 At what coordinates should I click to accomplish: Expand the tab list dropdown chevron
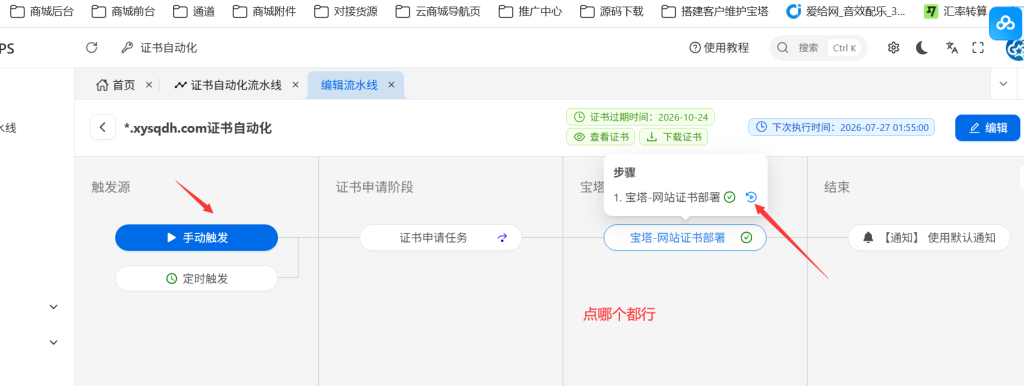coord(1003,84)
